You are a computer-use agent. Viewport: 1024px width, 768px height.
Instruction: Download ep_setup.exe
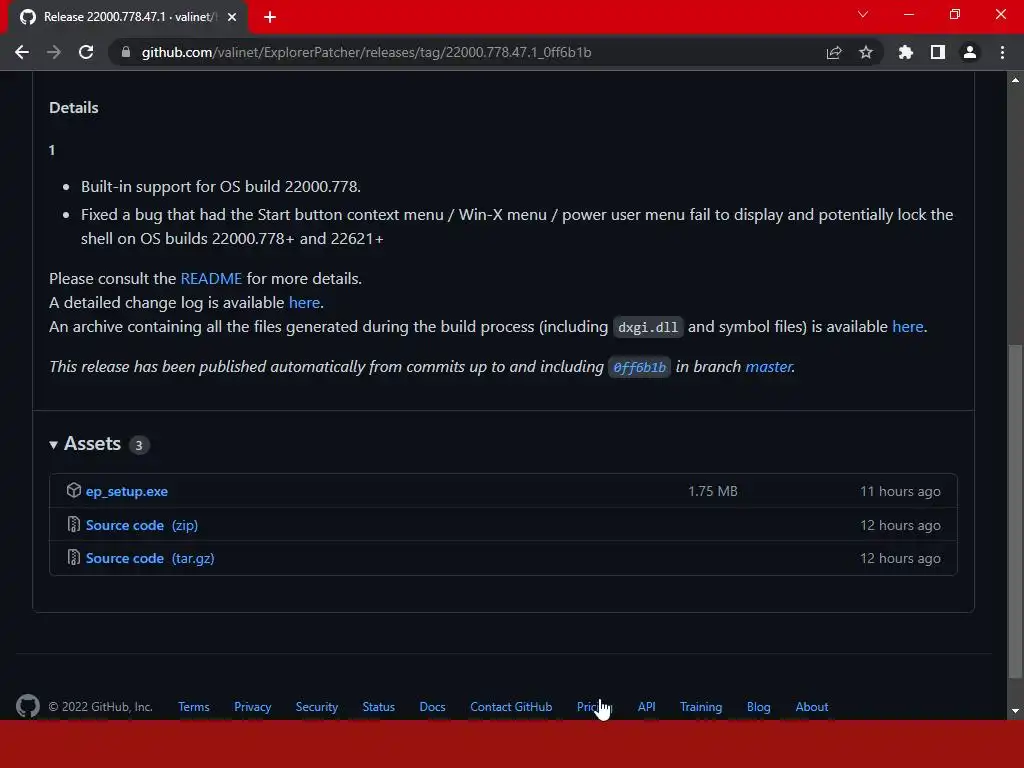point(127,491)
